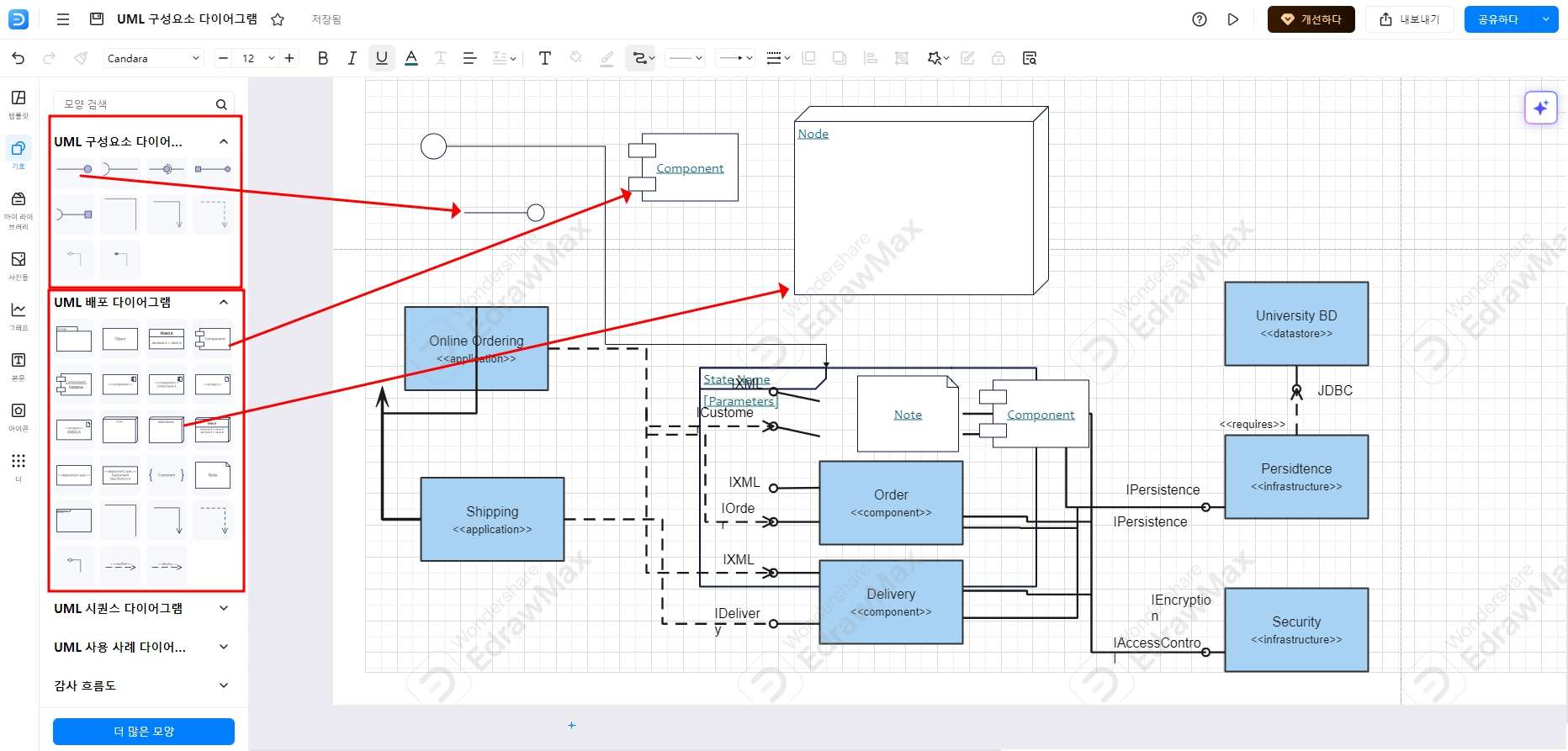The image size is (1568, 751).
Task: Open the line style dropdown
Action: [685, 58]
